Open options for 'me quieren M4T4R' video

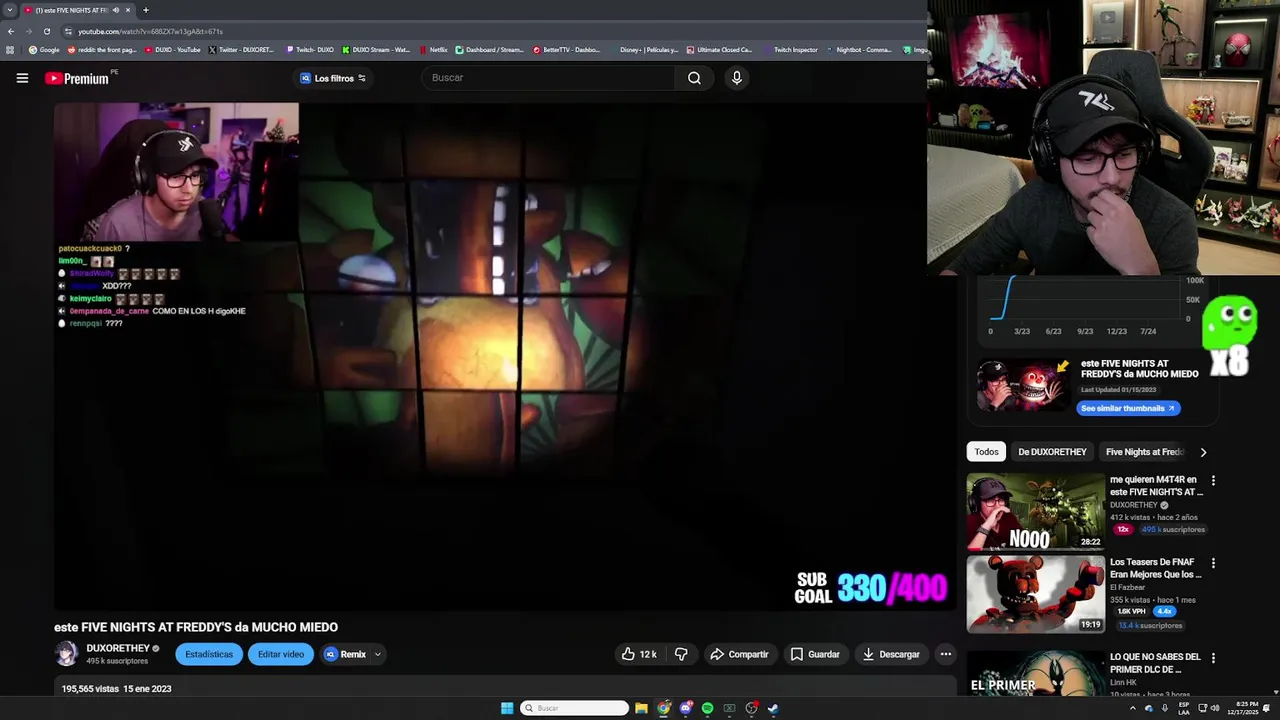(x=1213, y=481)
